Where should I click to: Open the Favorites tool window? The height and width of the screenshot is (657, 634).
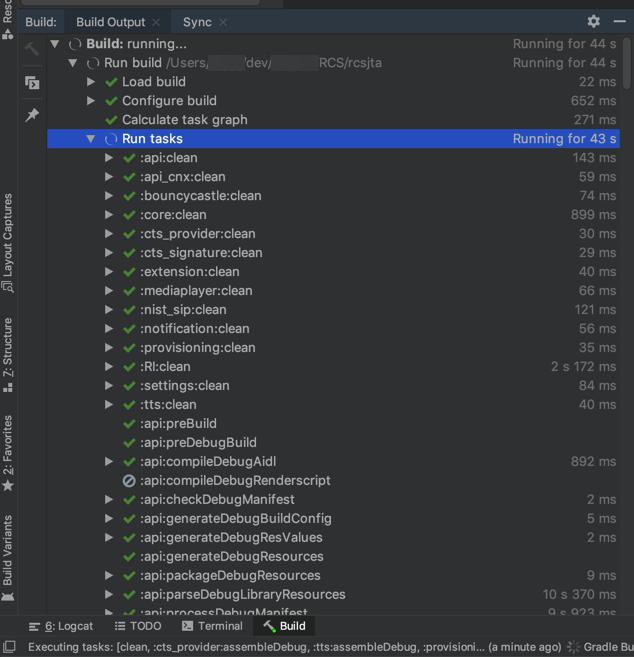pos(8,452)
